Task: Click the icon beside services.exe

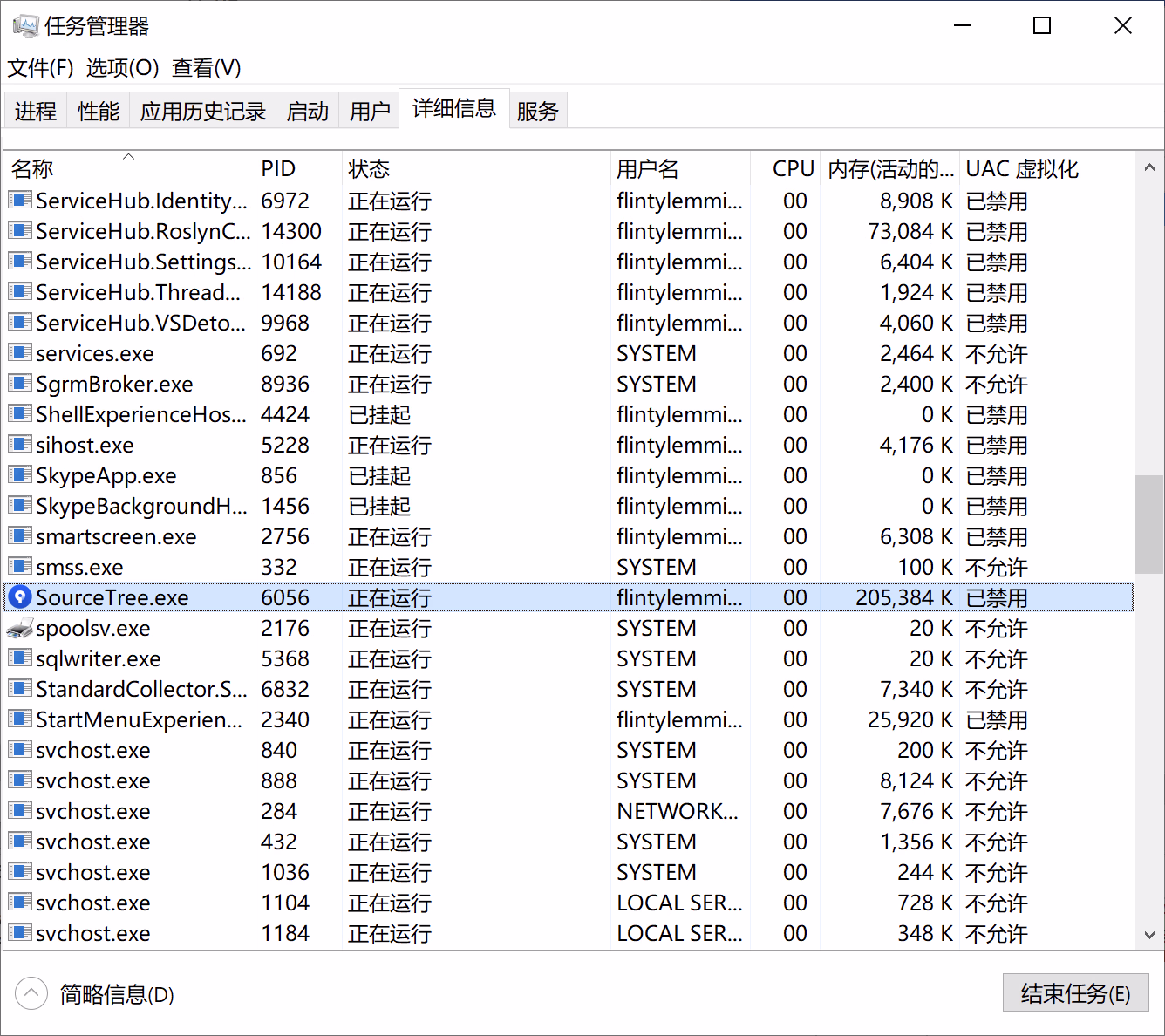Action: pyautogui.click(x=19, y=353)
